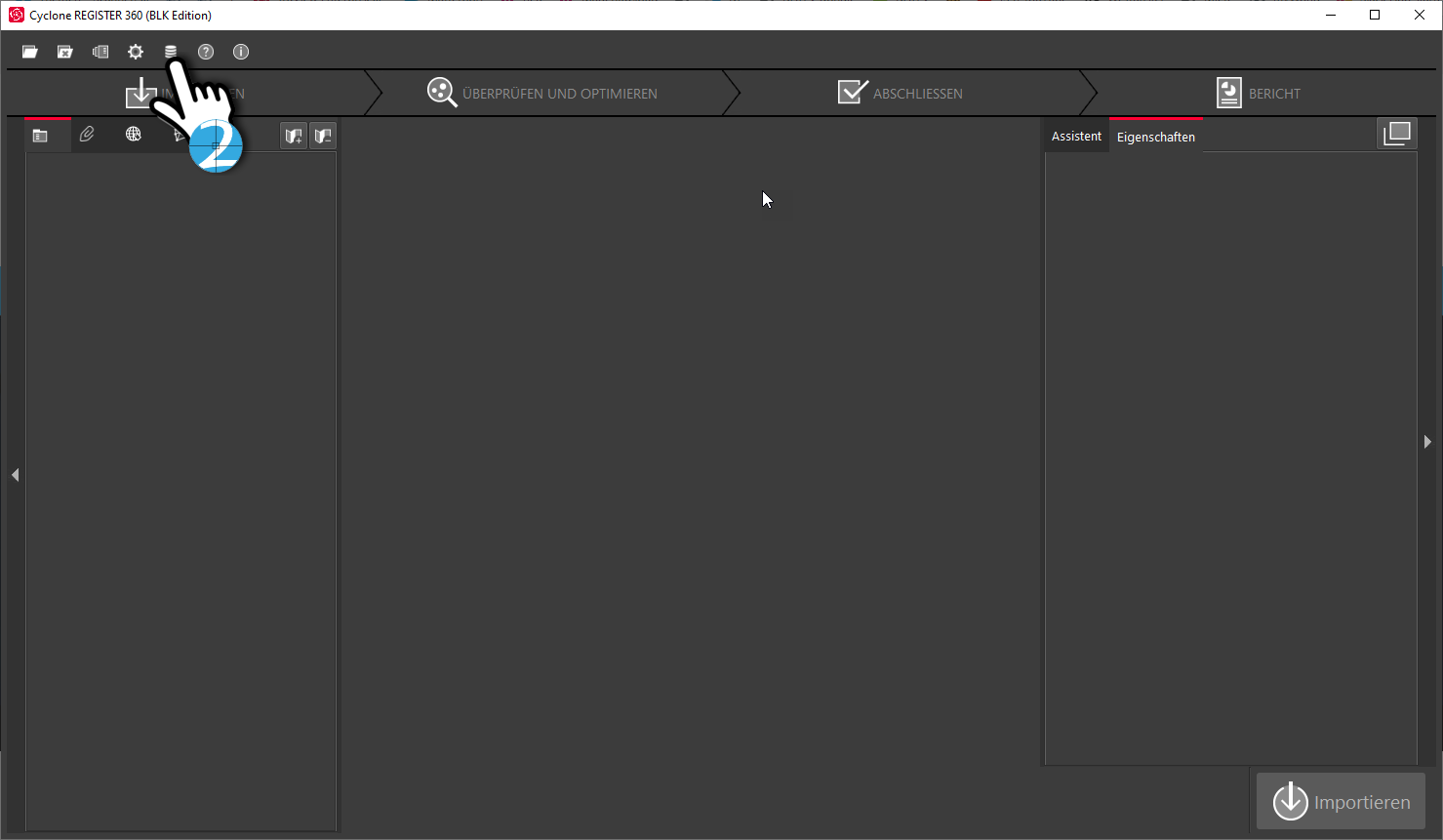1443x840 pixels.
Task: Collapse right panel with right arrow
Action: 1427,442
